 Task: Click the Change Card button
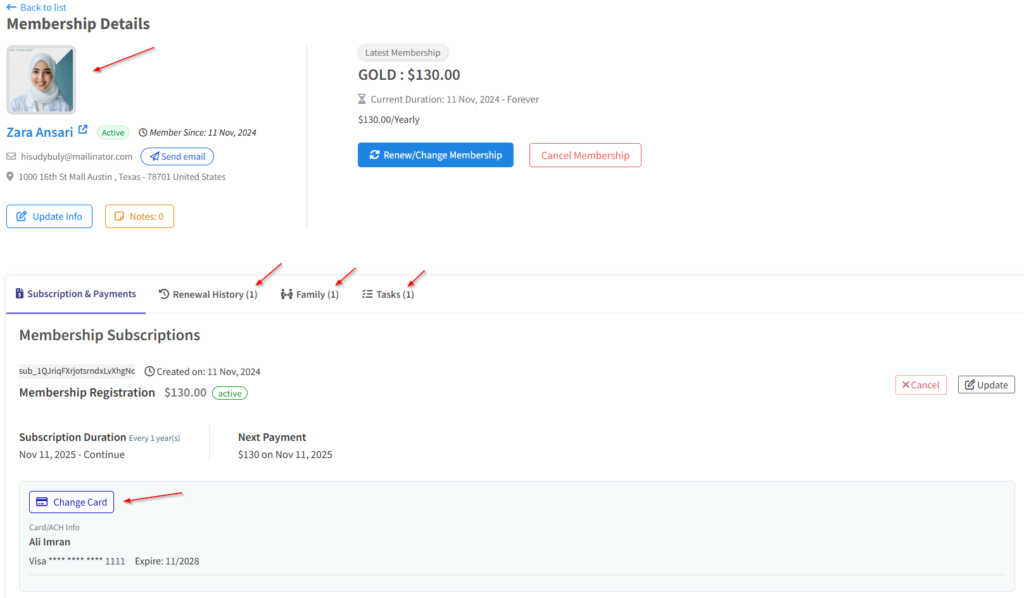(x=71, y=502)
